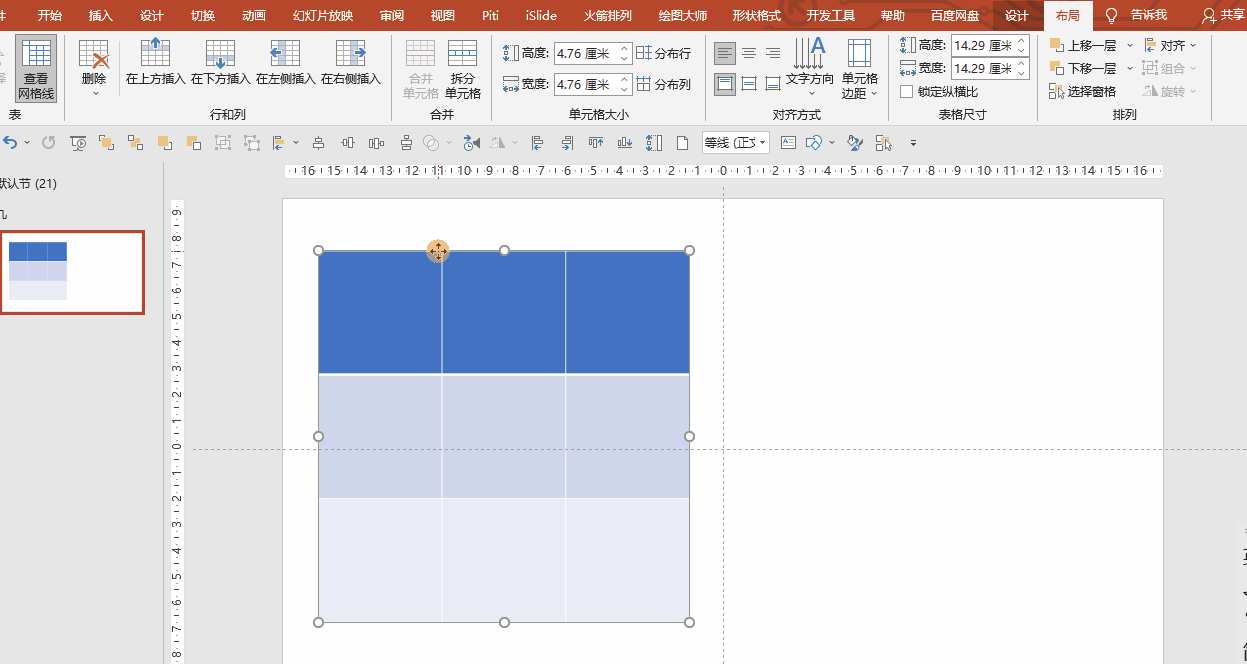Open the 百度网盘 tab
The height and width of the screenshot is (664, 1247).
955,15
